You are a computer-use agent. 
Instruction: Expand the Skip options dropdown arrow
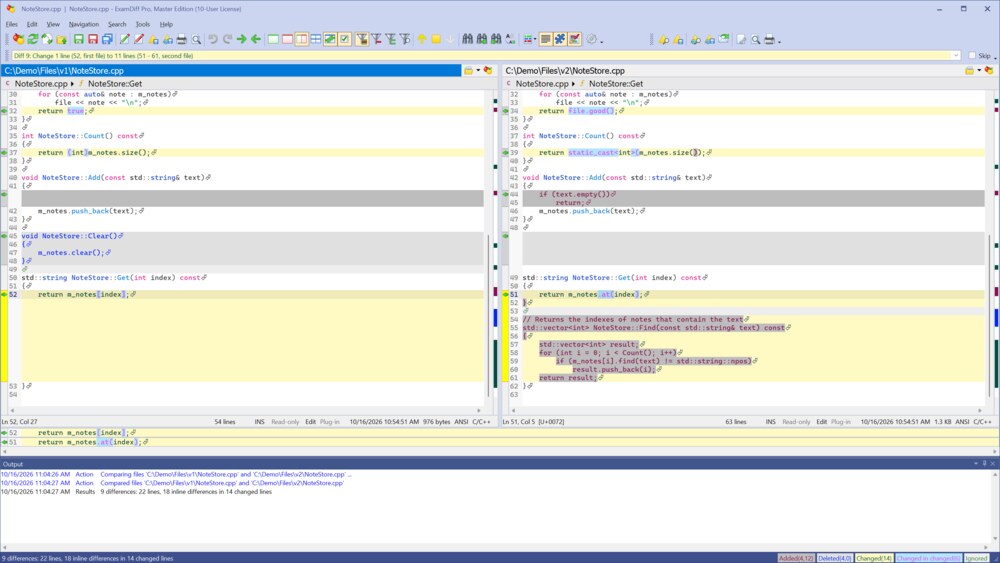[x=996, y=57]
